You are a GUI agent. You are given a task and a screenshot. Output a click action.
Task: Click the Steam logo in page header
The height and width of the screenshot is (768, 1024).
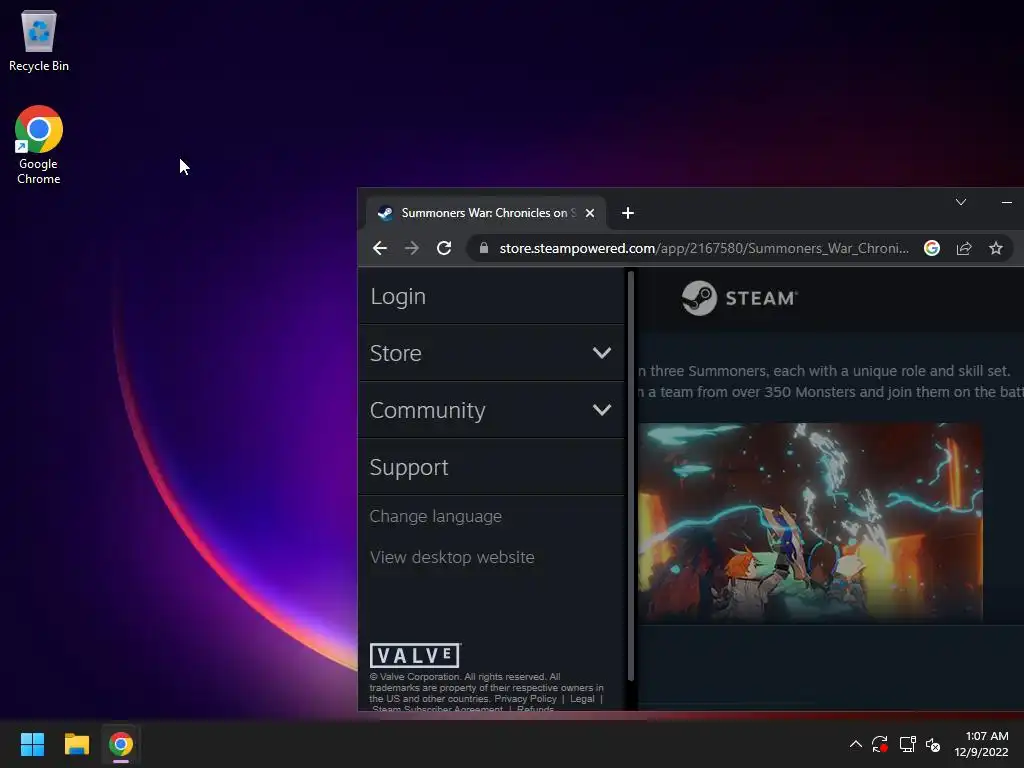(x=739, y=298)
